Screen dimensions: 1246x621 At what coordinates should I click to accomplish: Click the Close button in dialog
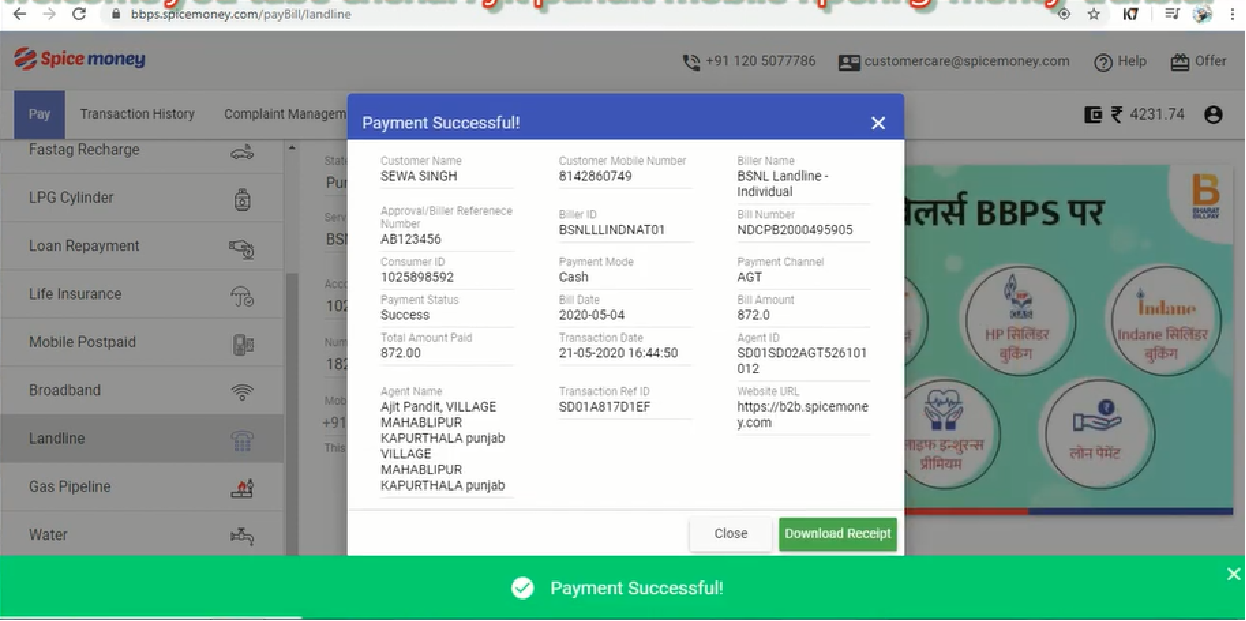coord(731,533)
